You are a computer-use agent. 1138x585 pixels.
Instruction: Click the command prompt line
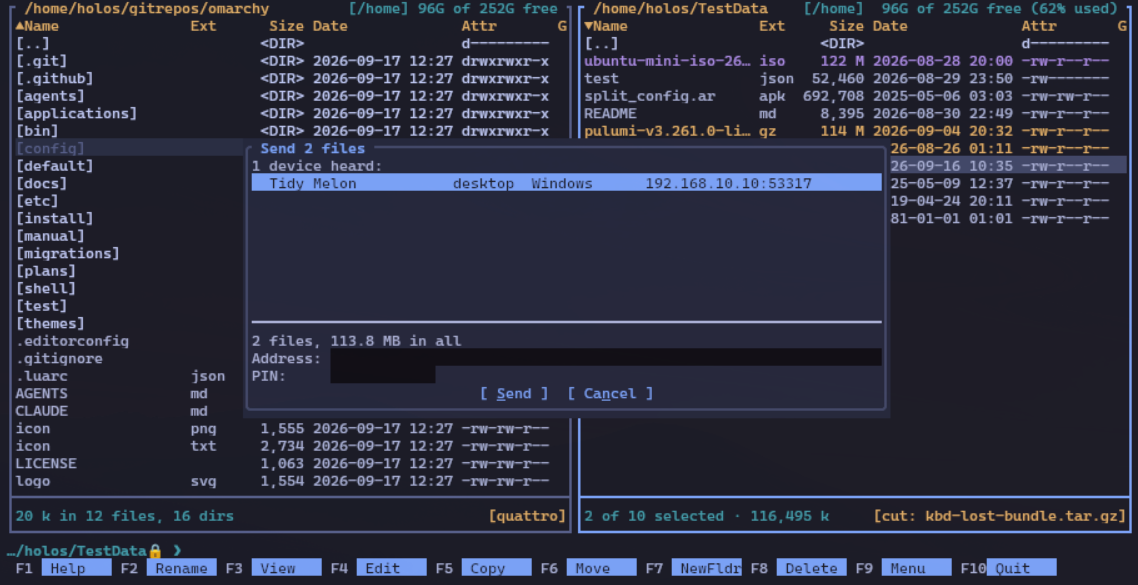(569, 551)
